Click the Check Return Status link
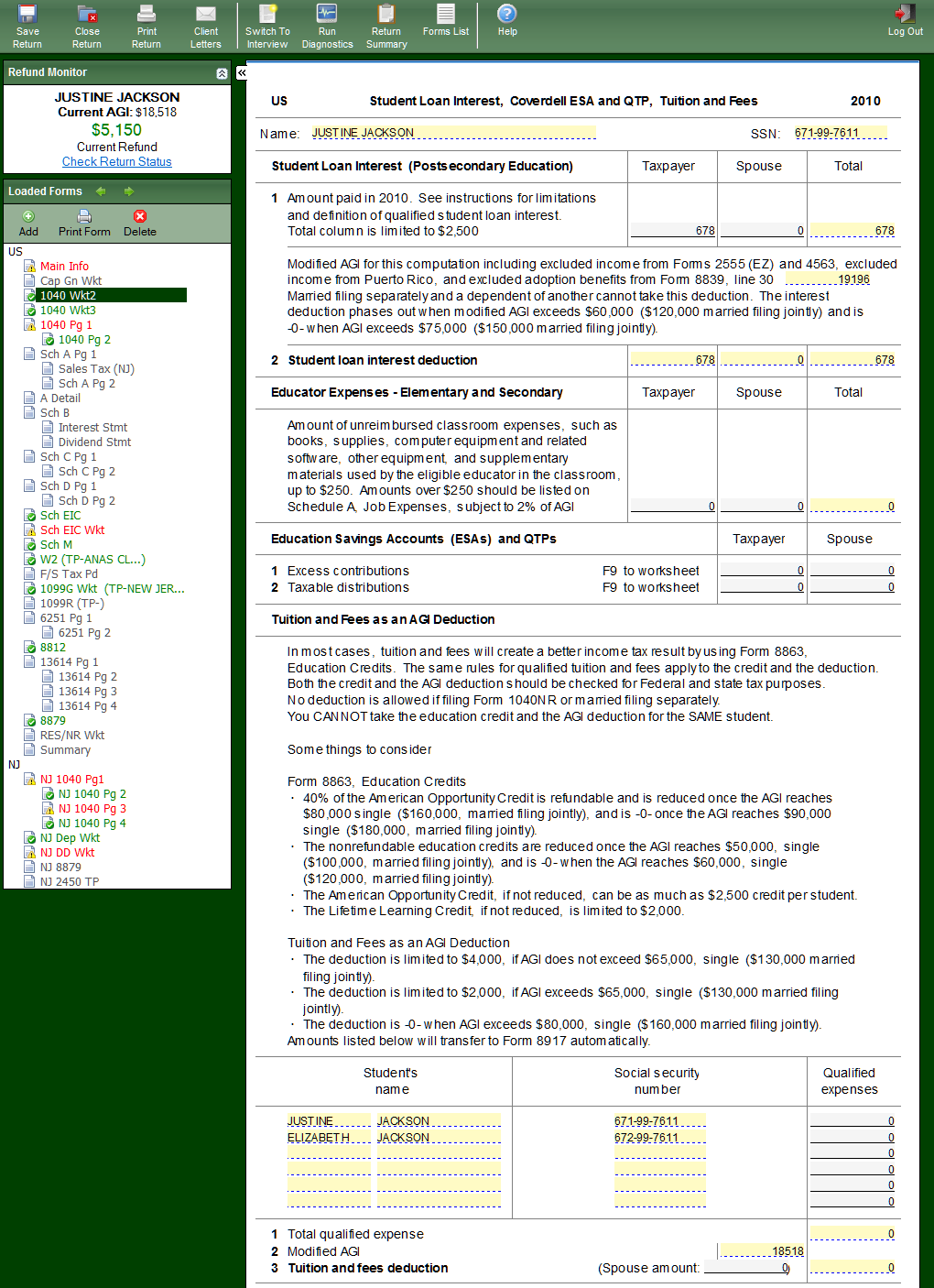 click(x=117, y=162)
